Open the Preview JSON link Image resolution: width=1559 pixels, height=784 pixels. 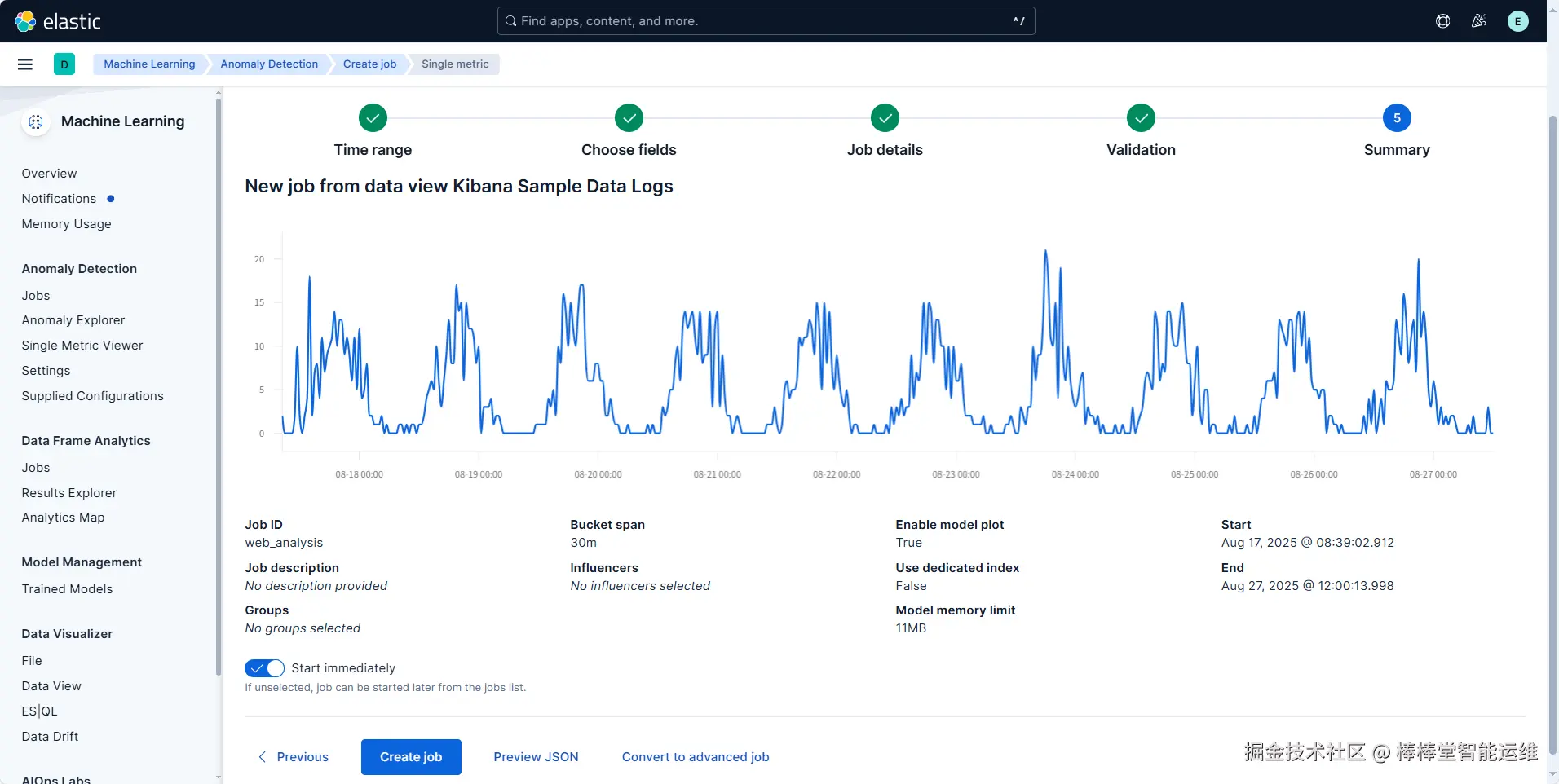click(x=536, y=757)
